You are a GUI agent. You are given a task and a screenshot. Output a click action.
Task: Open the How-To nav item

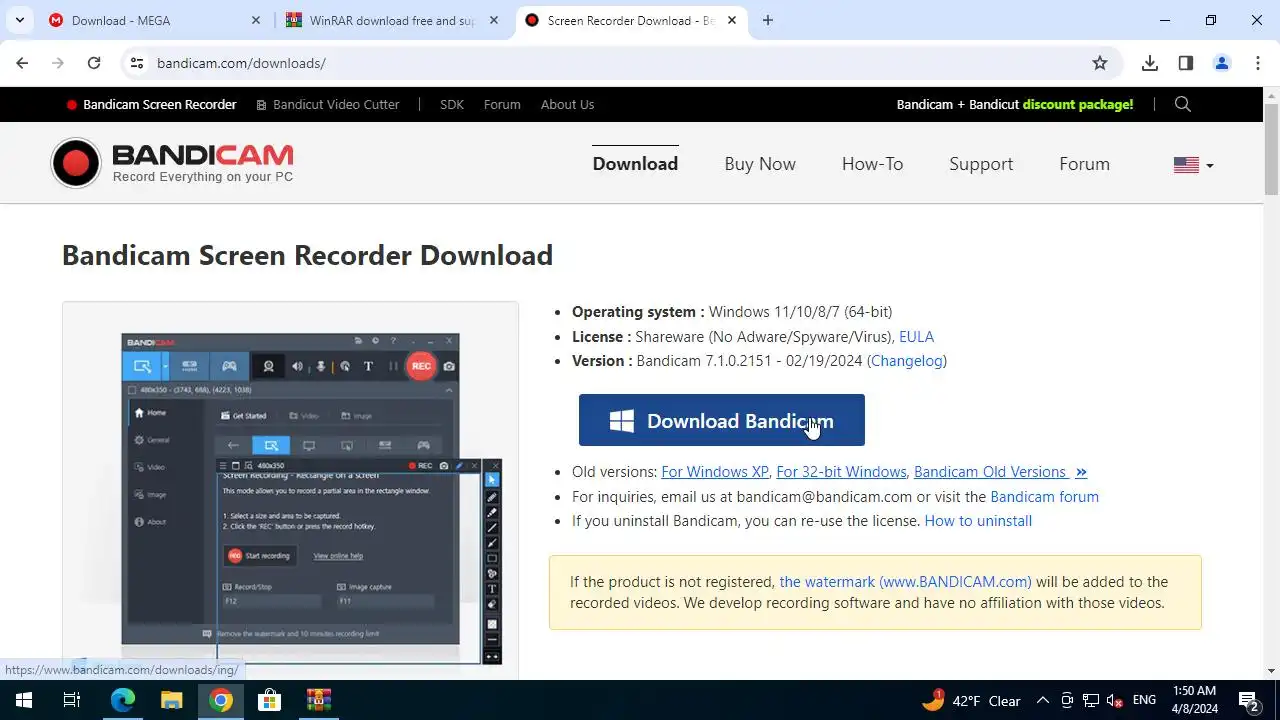pos(872,164)
